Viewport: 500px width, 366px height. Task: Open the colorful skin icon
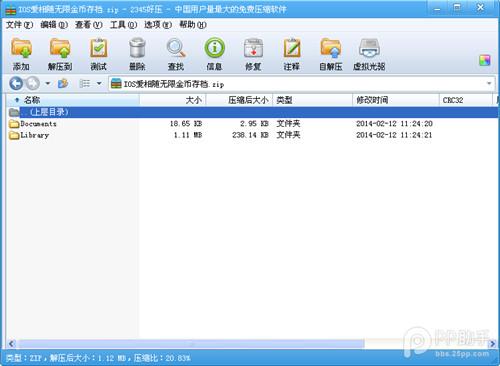[x=485, y=60]
